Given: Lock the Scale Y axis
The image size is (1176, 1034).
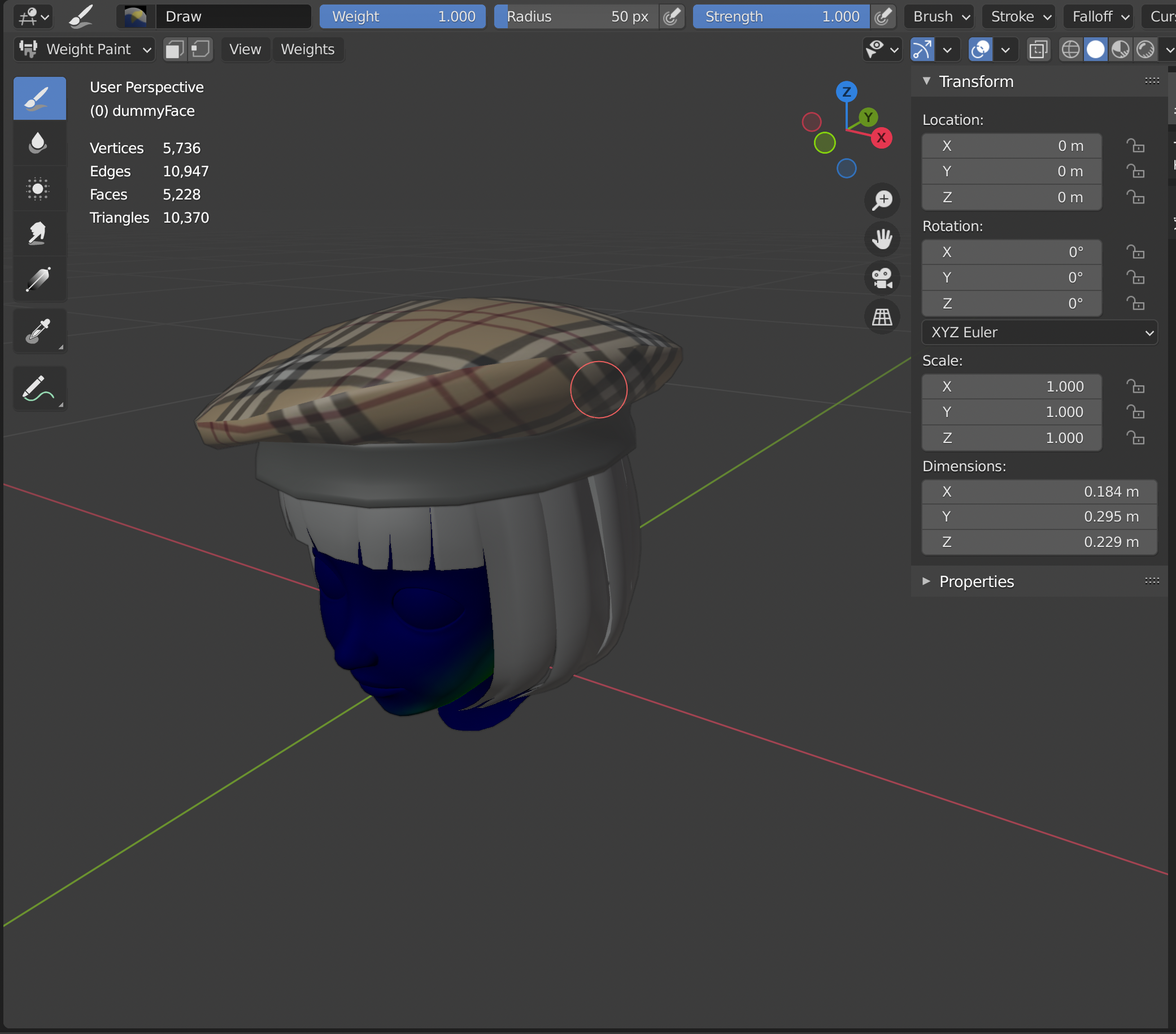Looking at the screenshot, I should [x=1135, y=412].
